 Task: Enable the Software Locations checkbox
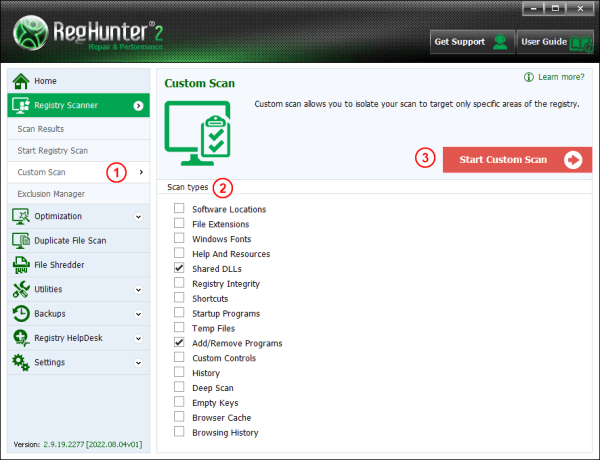tap(179, 209)
